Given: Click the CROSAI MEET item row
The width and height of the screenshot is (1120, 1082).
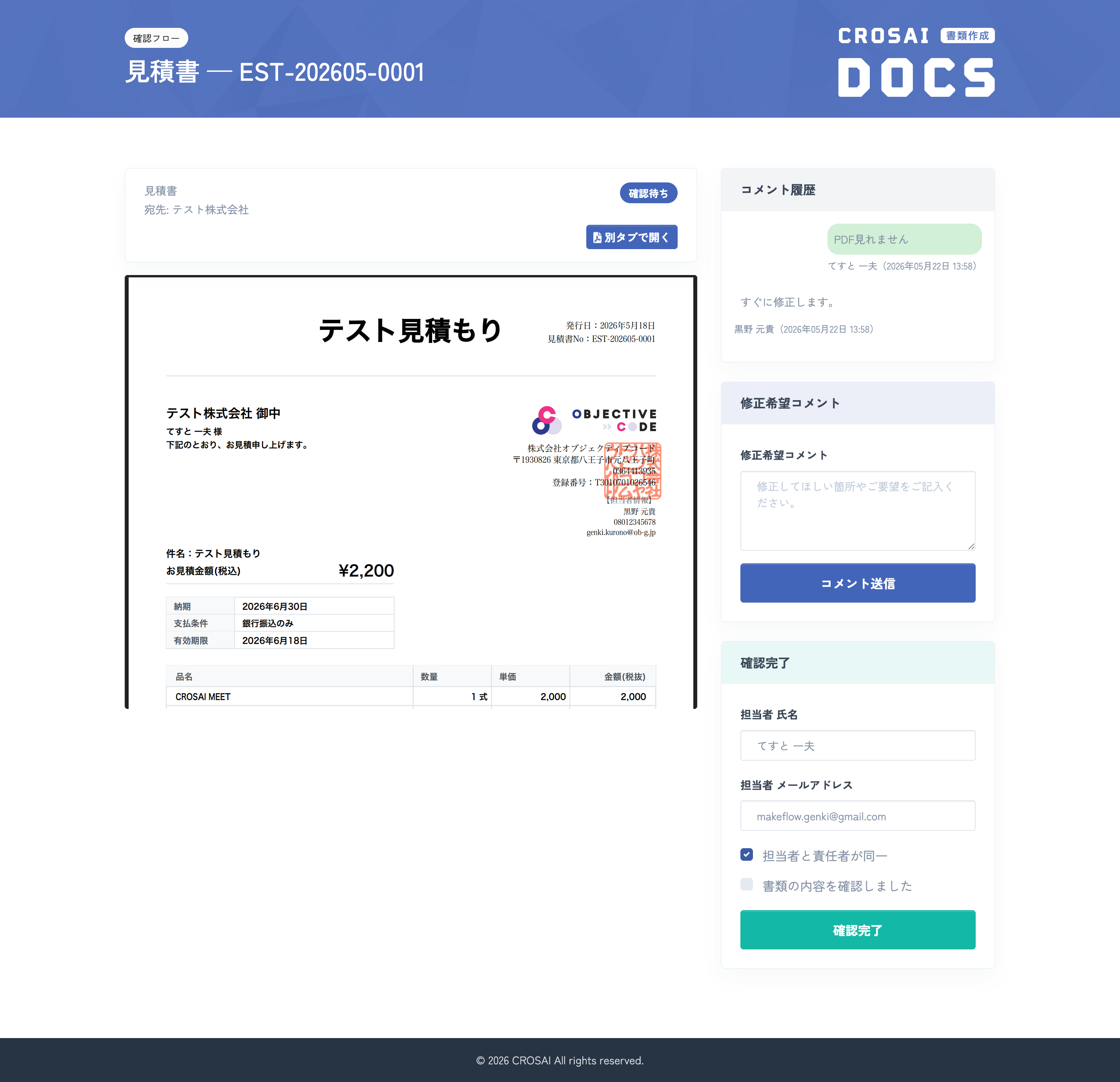Looking at the screenshot, I should click(410, 696).
